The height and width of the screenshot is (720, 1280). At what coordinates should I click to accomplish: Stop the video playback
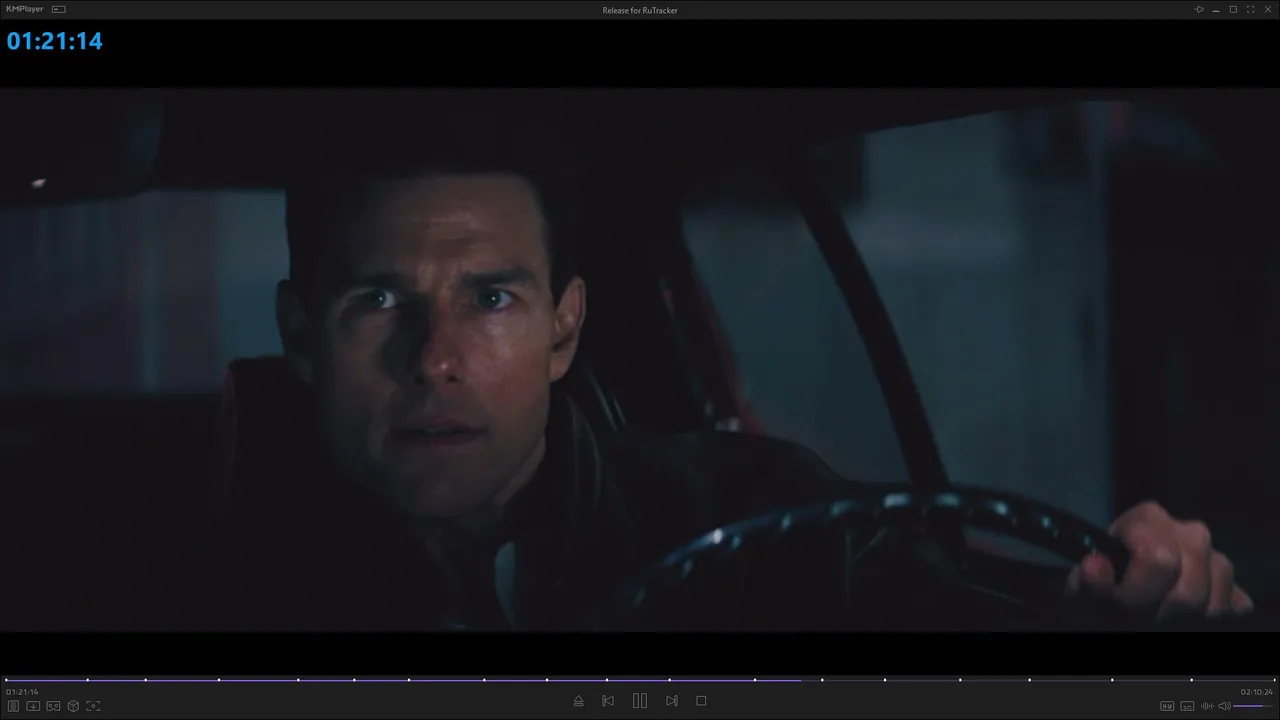click(701, 701)
